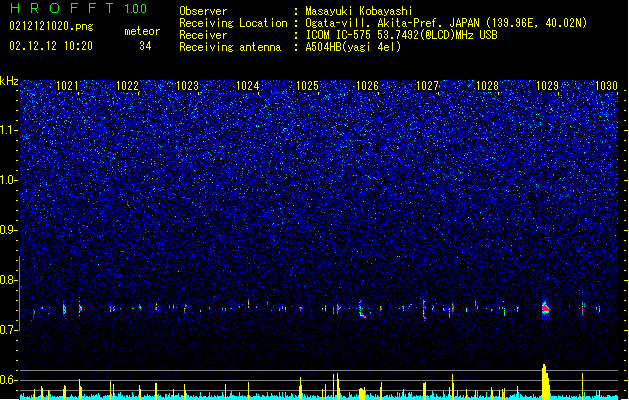629x400 pixels.
Task: Click the strong meteor echo below 1029
Action: 545,309
